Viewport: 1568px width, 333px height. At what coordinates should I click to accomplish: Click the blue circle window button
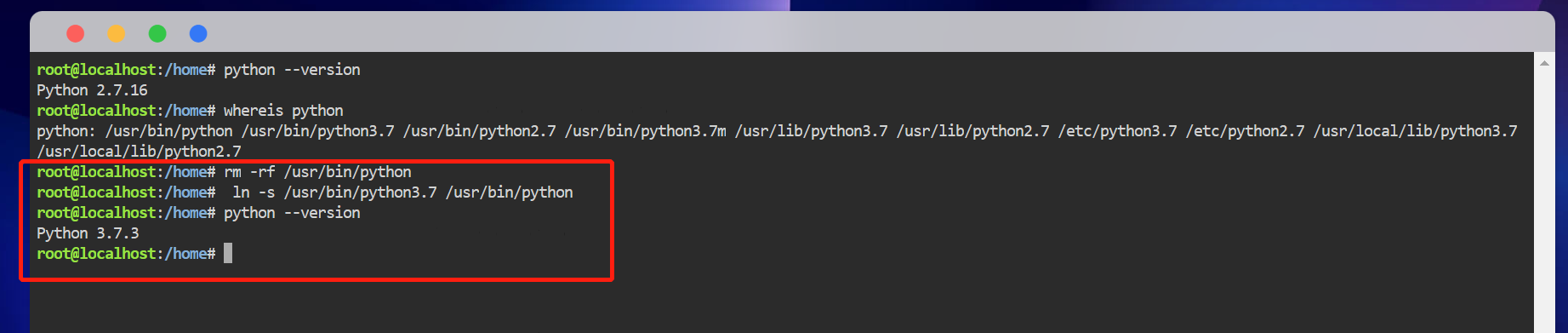(198, 33)
